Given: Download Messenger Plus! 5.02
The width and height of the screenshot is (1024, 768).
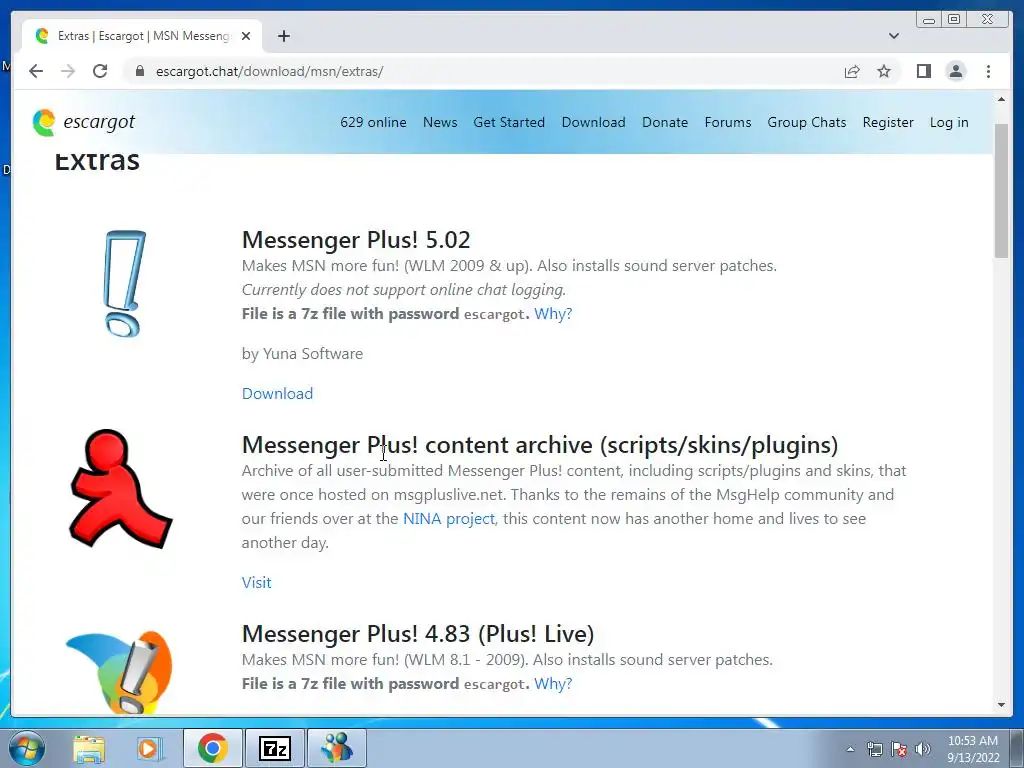Looking at the screenshot, I should pyautogui.click(x=277, y=394).
